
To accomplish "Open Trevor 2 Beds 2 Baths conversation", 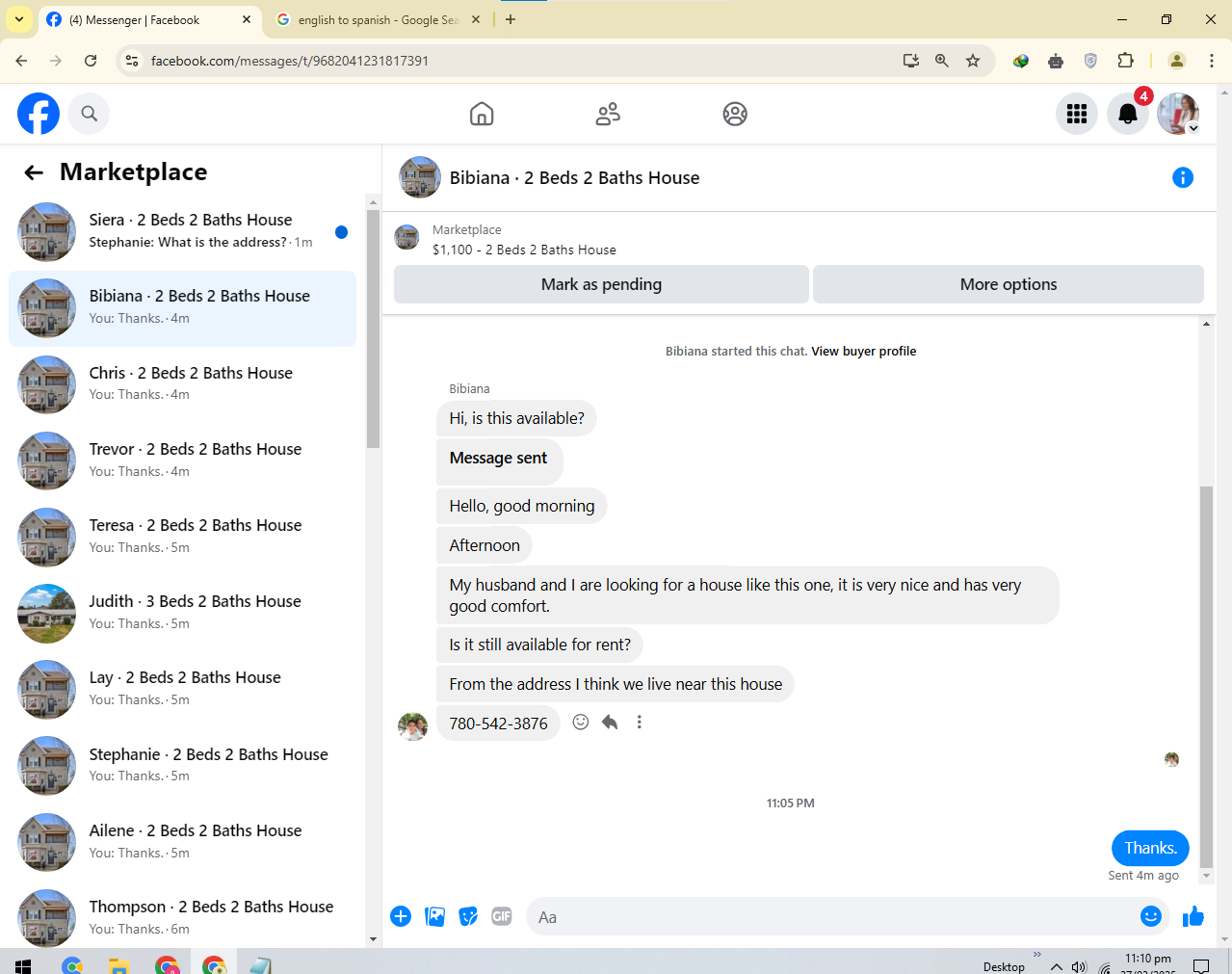I will (x=183, y=461).
